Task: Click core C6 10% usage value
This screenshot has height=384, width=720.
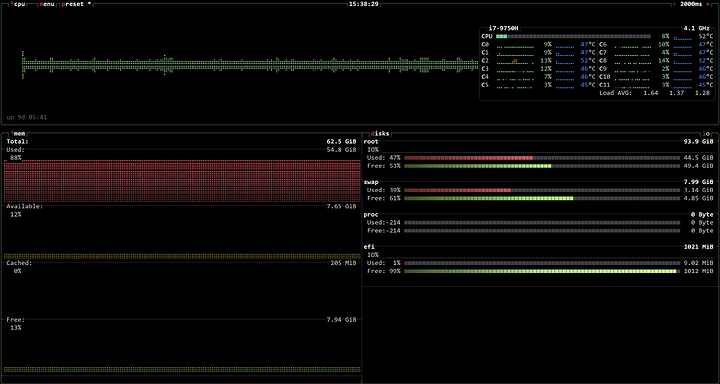Action: pos(664,45)
